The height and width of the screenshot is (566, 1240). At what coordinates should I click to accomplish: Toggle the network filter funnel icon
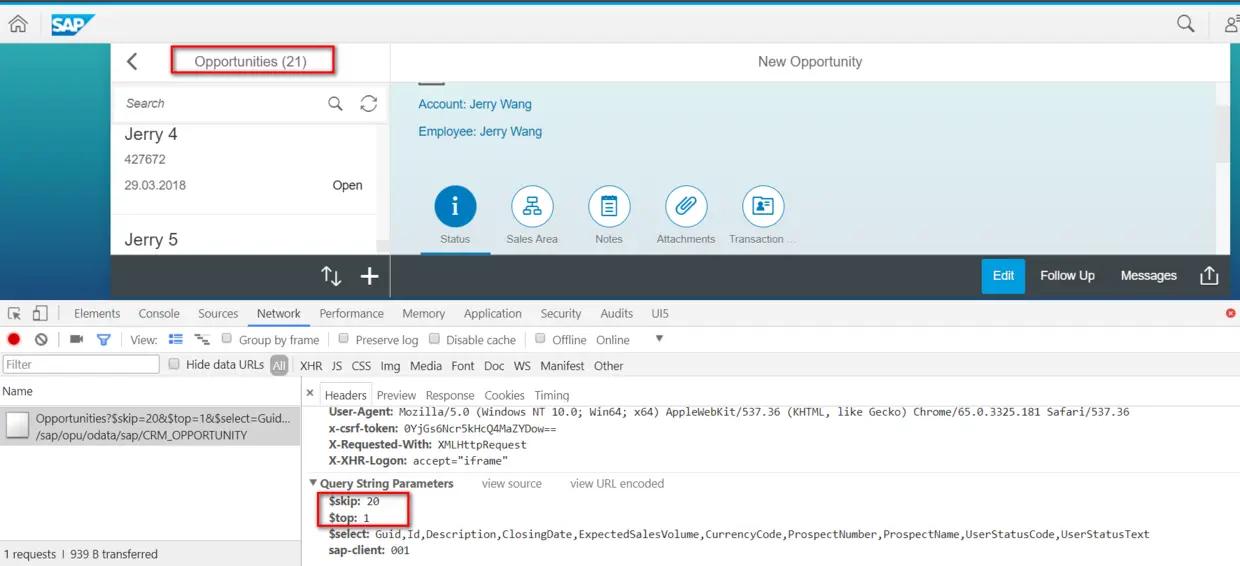[x=103, y=340]
